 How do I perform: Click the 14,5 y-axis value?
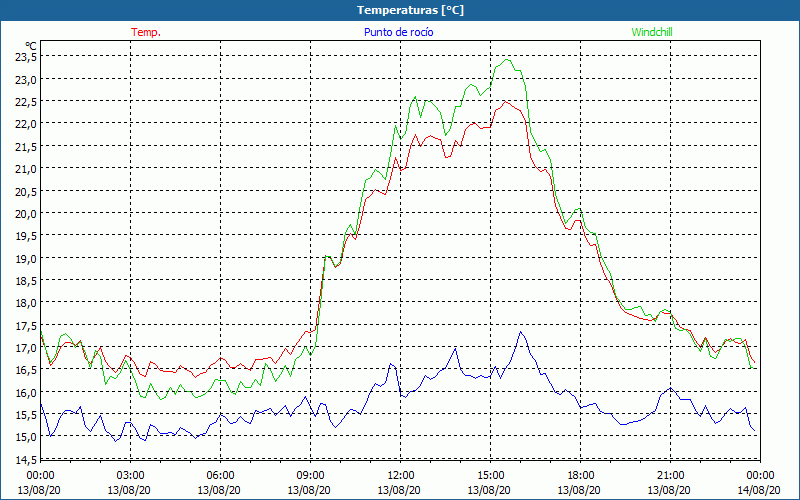click(26, 459)
